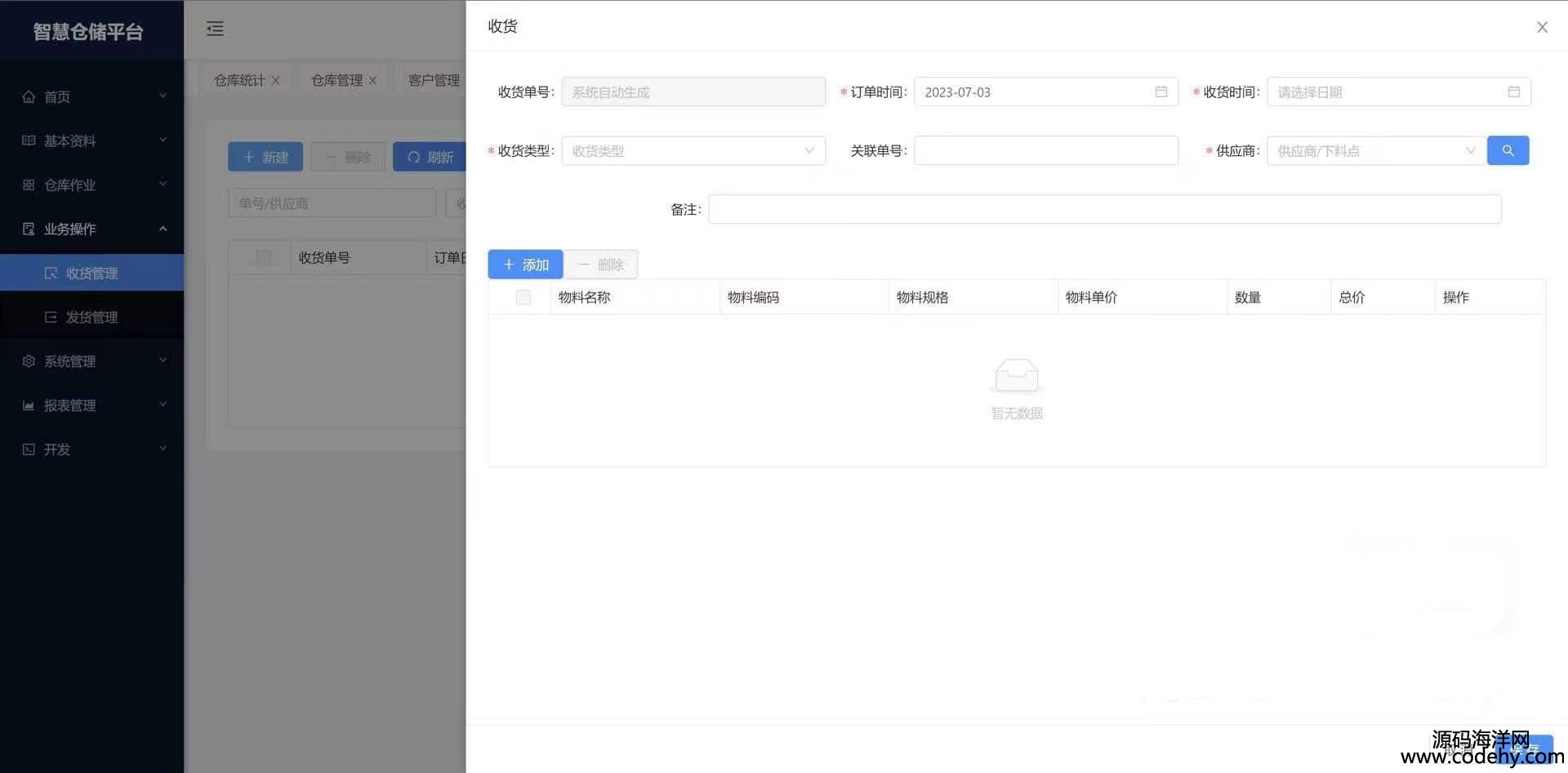Open the 供应商 dropdown

pos(1376,150)
